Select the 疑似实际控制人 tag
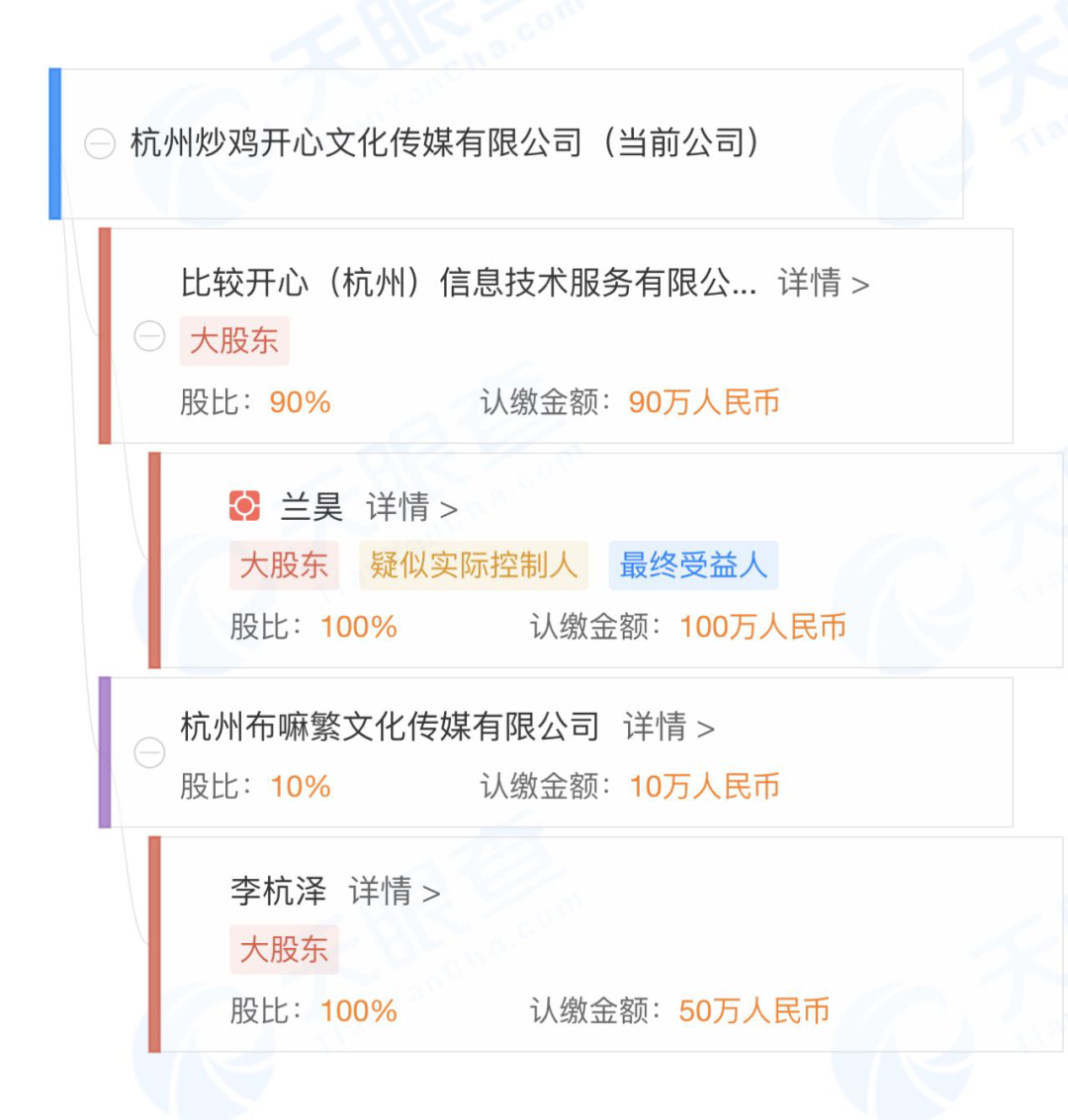Viewport: 1068px width, 1120px height. [x=474, y=565]
